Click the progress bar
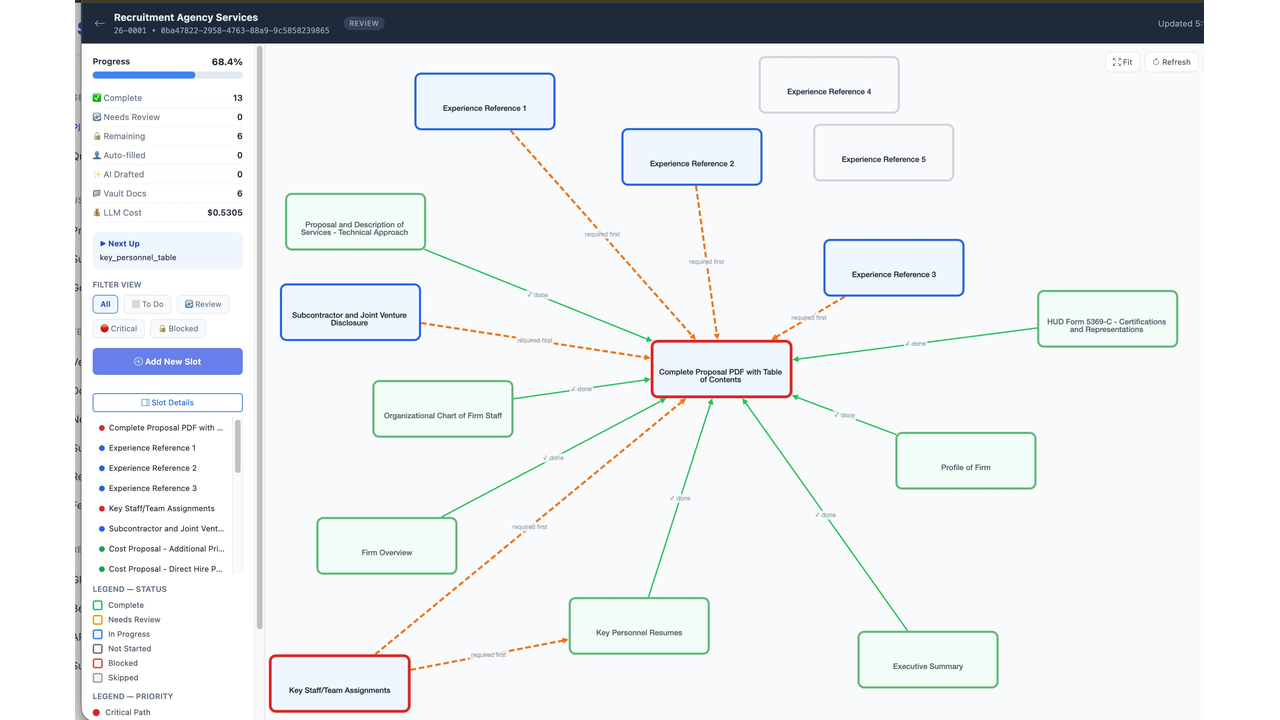1280x720 pixels. coord(167,75)
